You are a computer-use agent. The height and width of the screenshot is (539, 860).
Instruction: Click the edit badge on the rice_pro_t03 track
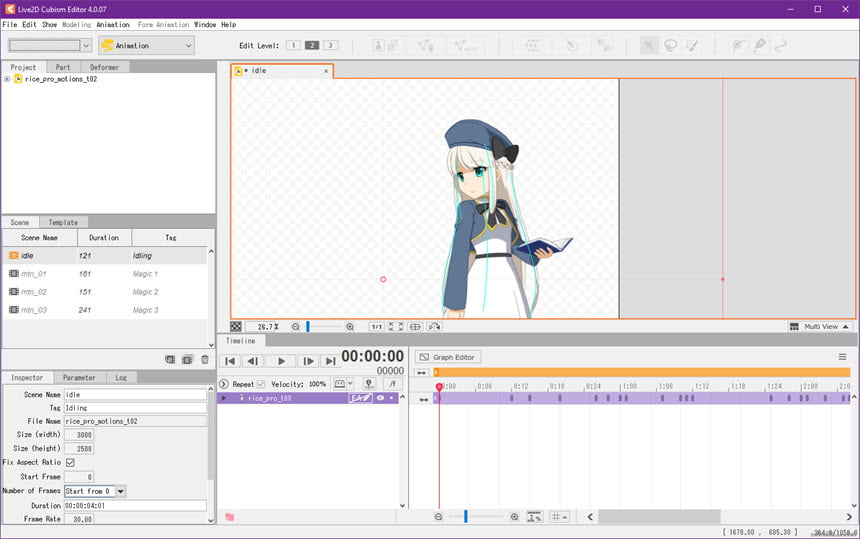coord(360,398)
